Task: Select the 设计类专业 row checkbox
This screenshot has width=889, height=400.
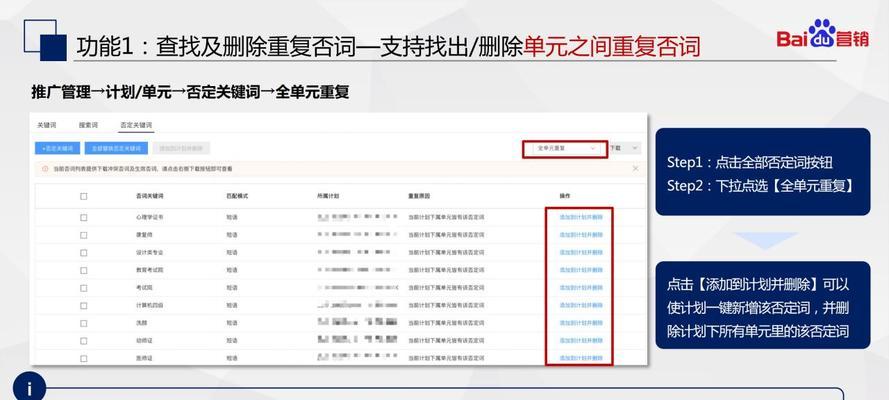Action: (x=84, y=253)
